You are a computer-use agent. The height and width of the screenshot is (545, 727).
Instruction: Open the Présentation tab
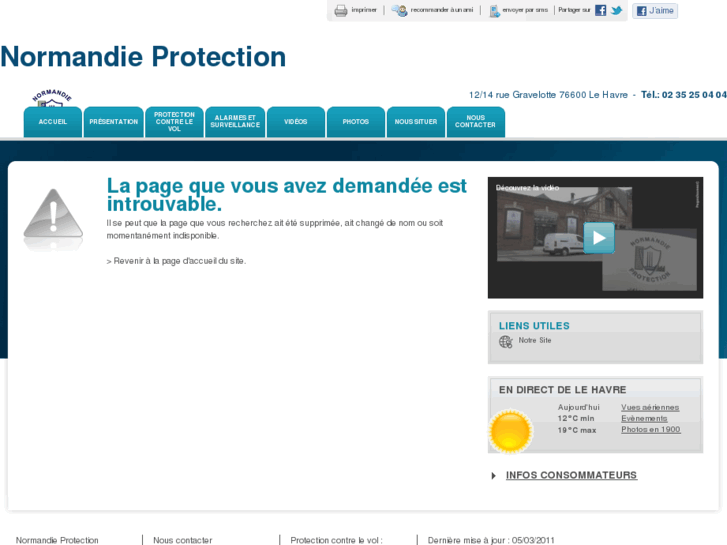[x=114, y=122]
